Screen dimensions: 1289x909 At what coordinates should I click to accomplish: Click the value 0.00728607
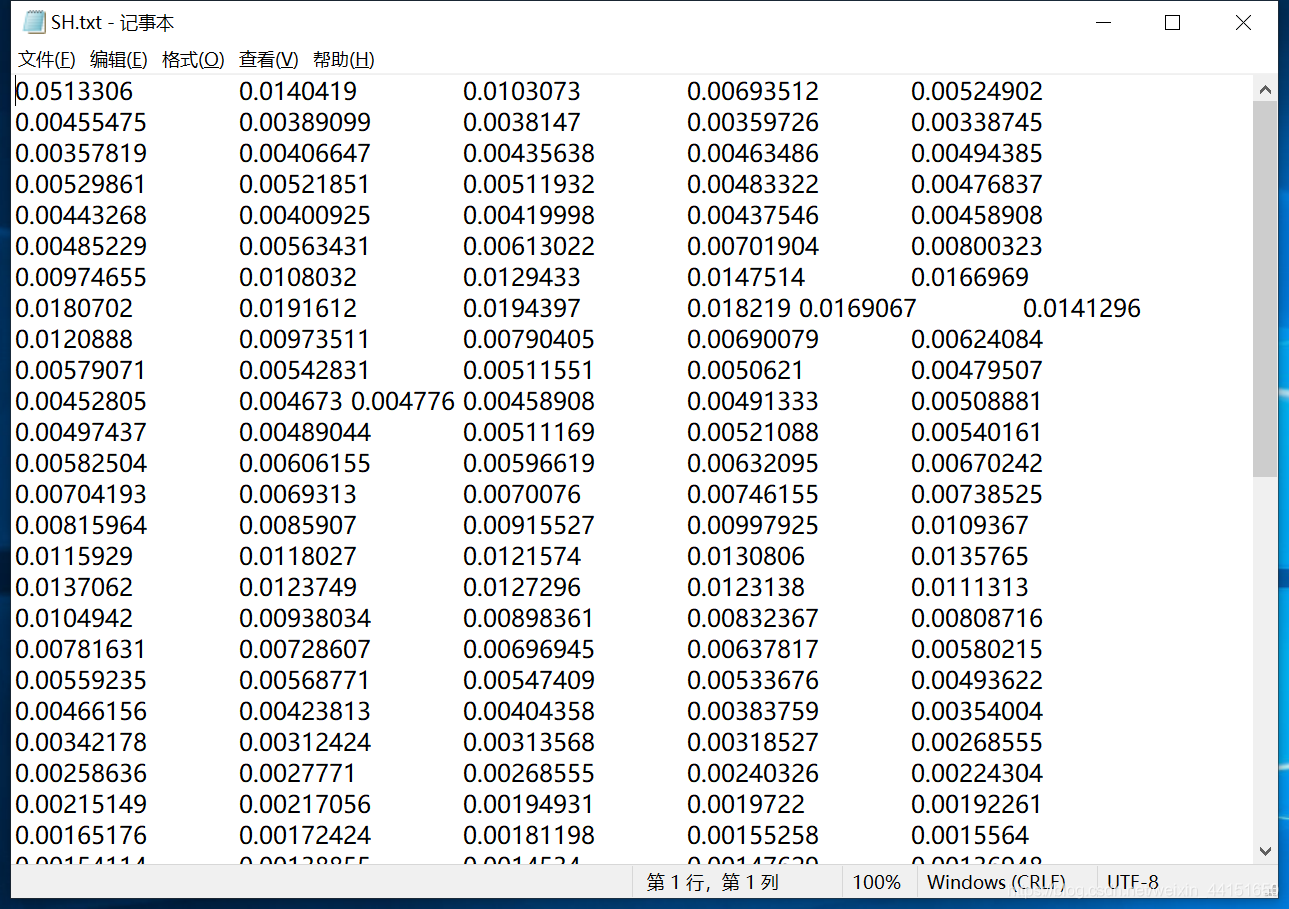[305, 650]
